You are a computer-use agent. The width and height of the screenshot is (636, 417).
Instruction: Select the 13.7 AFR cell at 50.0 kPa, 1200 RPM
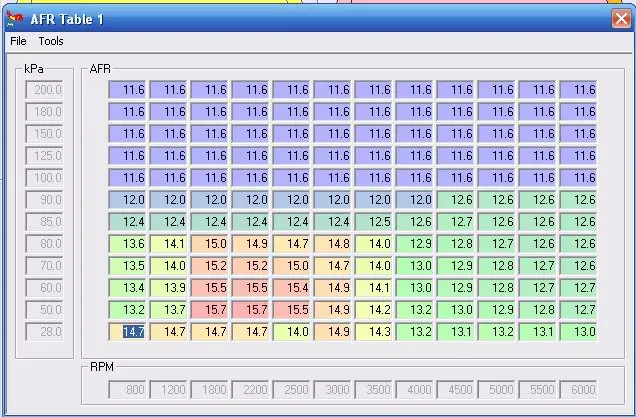tap(169, 310)
